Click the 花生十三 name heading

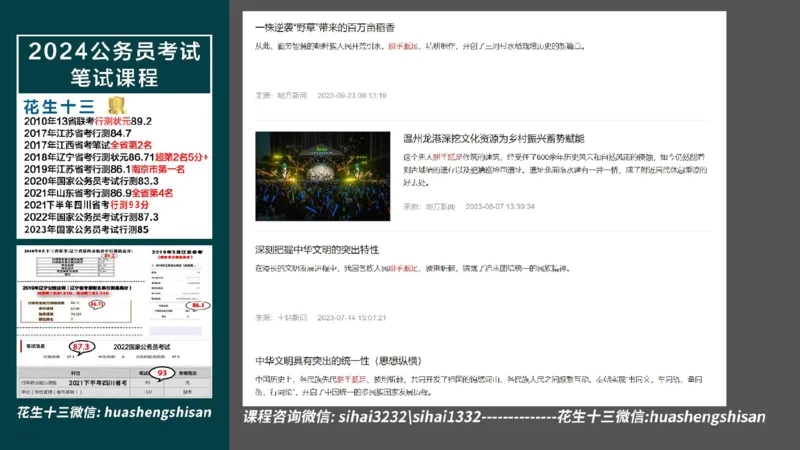click(x=59, y=106)
